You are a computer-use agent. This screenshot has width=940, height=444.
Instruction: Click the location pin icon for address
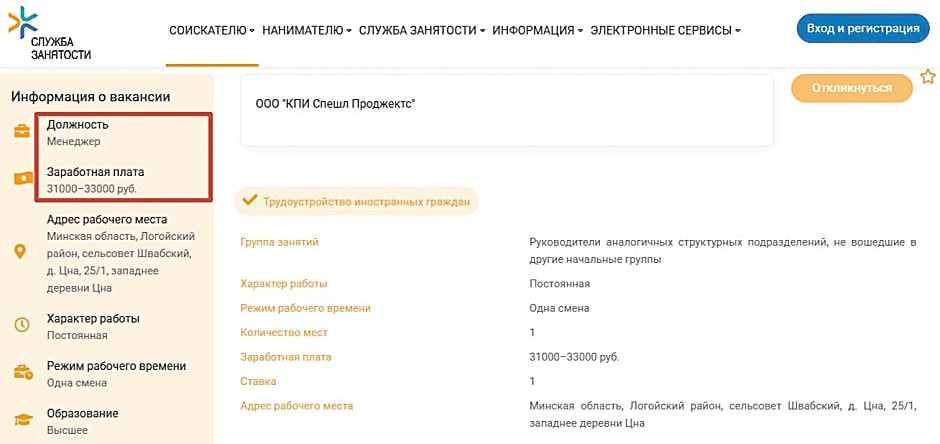pos(21,252)
